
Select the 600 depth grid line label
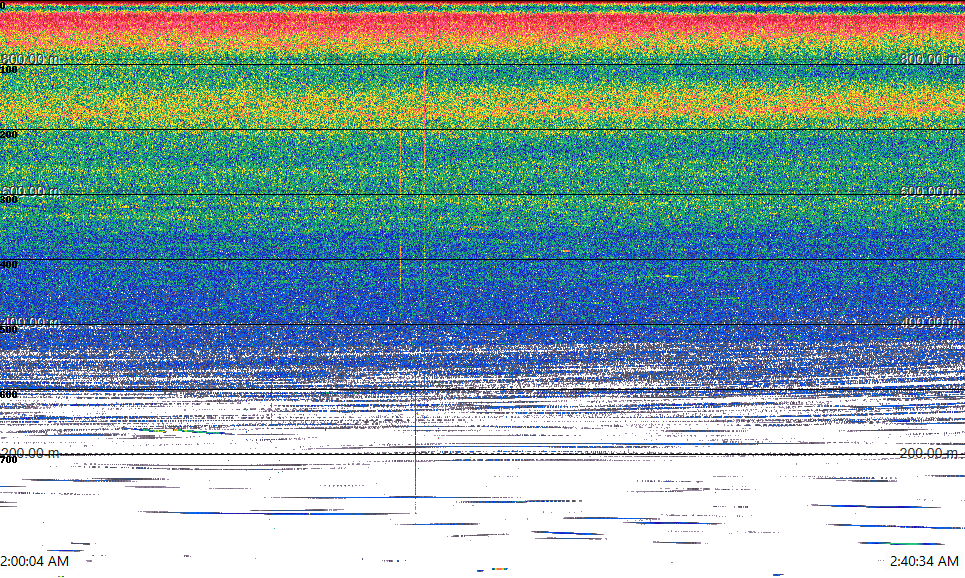(9, 395)
